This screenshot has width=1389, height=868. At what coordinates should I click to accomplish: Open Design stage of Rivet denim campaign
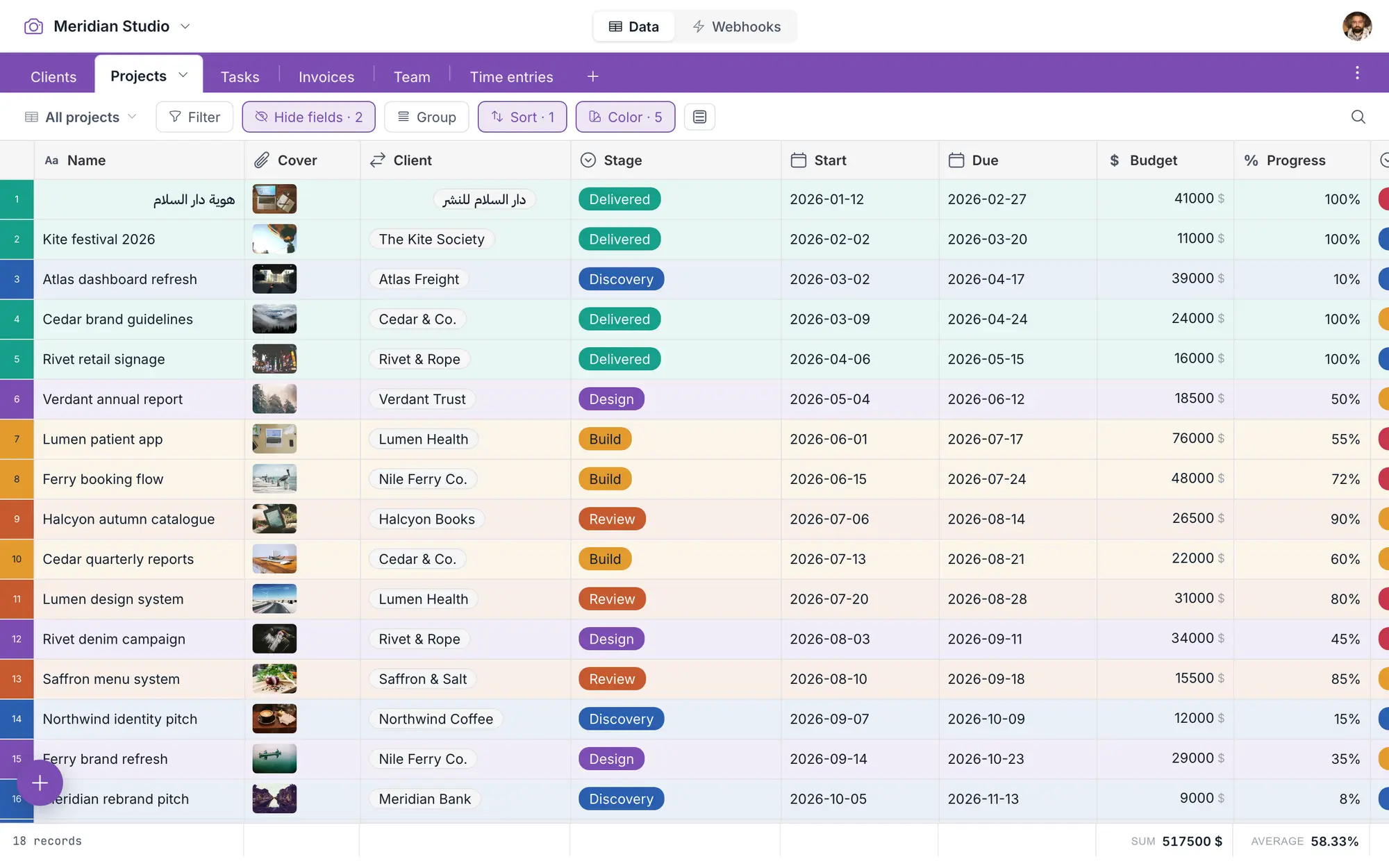point(611,639)
